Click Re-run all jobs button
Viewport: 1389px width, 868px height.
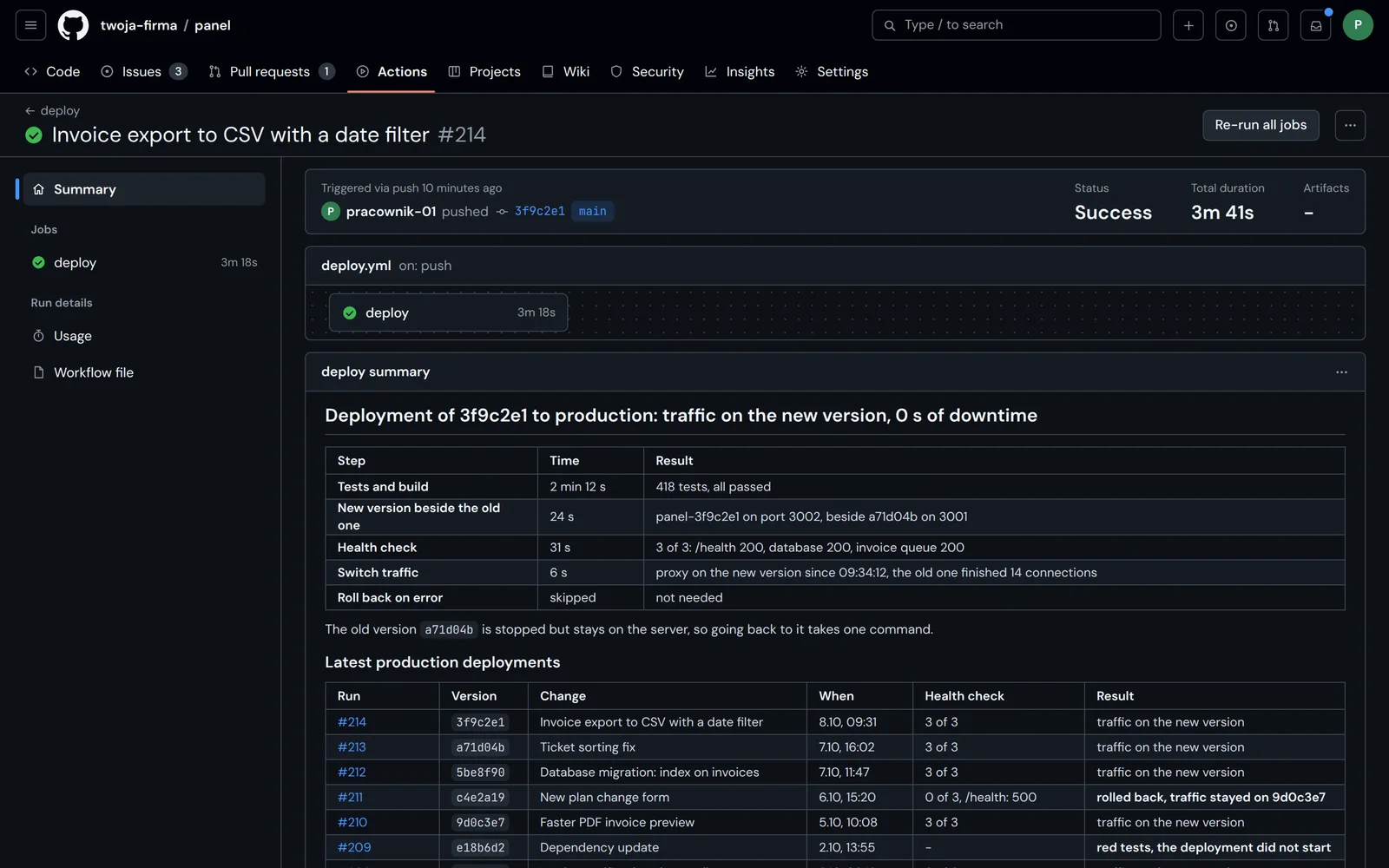point(1261,125)
